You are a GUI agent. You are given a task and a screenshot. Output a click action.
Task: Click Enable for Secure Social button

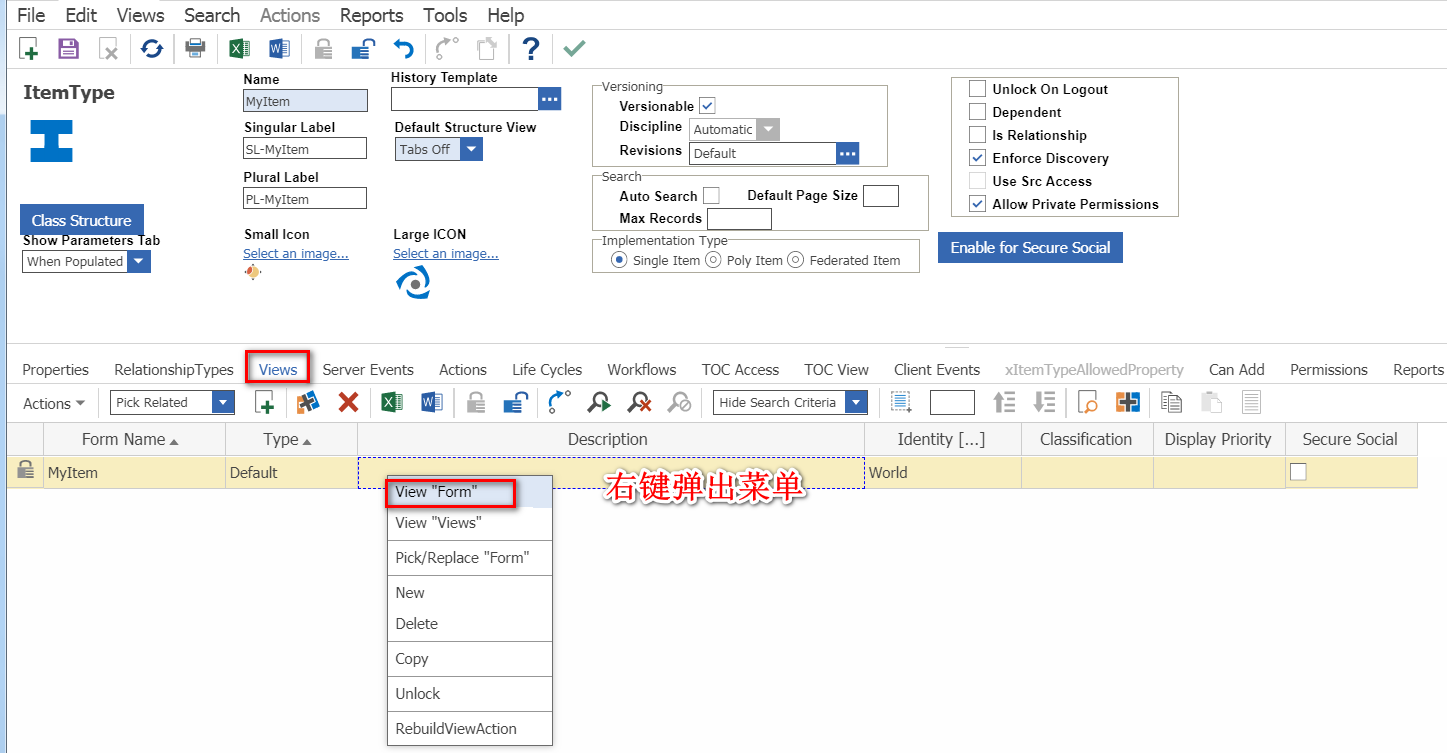pos(1030,247)
